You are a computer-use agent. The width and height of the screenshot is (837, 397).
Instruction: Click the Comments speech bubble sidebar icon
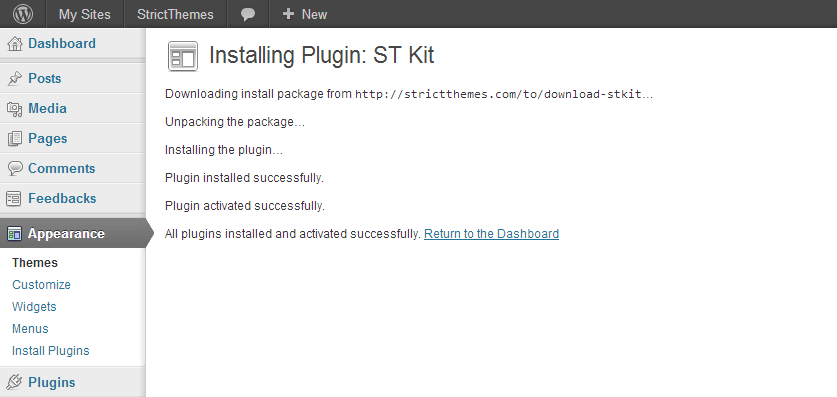(15, 169)
